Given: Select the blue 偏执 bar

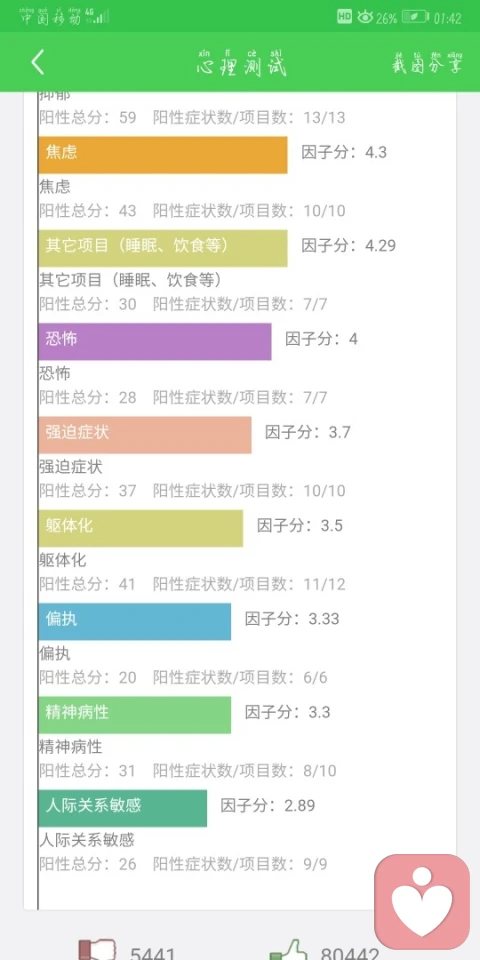Looking at the screenshot, I should click(x=135, y=621).
